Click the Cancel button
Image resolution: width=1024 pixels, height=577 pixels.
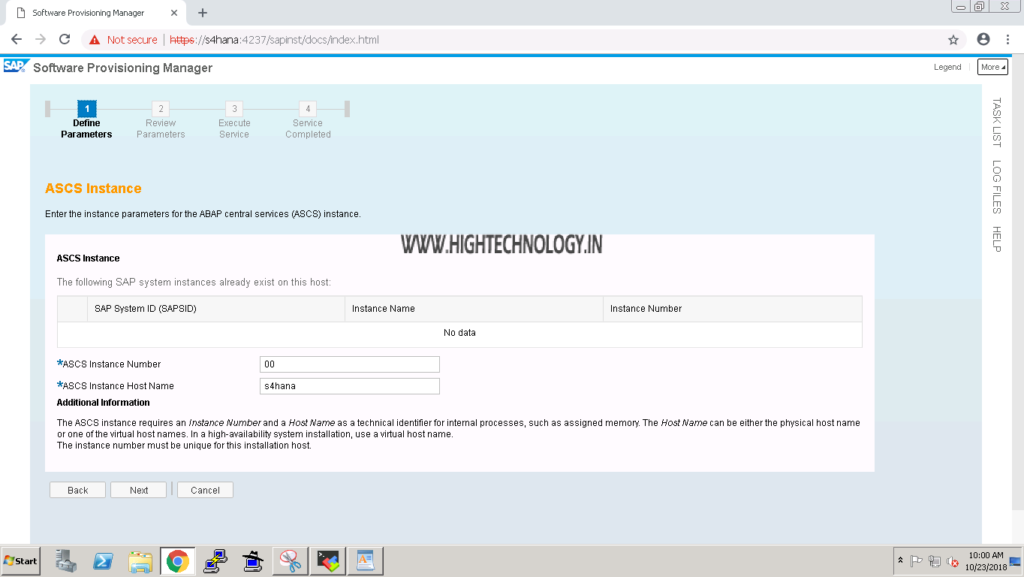click(205, 490)
